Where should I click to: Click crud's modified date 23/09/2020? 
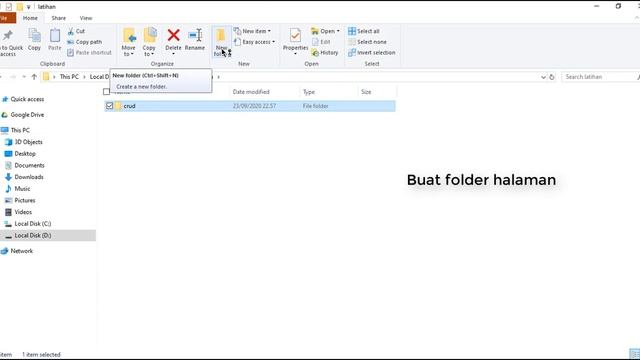coord(254,106)
